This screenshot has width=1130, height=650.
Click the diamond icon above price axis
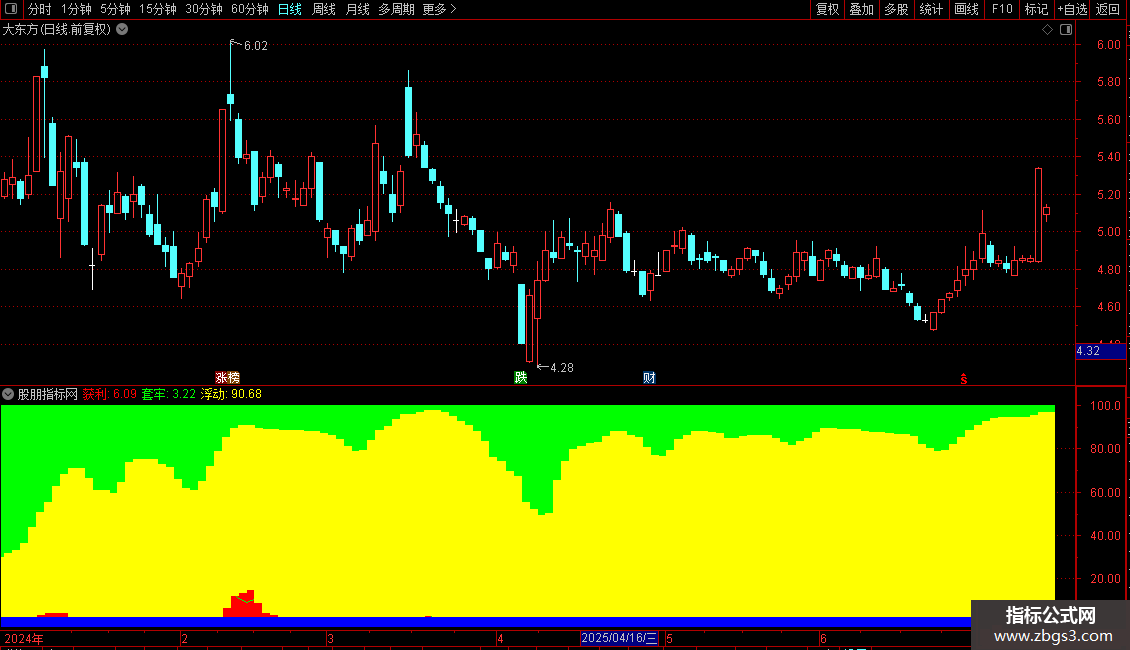pyautogui.click(x=1047, y=30)
